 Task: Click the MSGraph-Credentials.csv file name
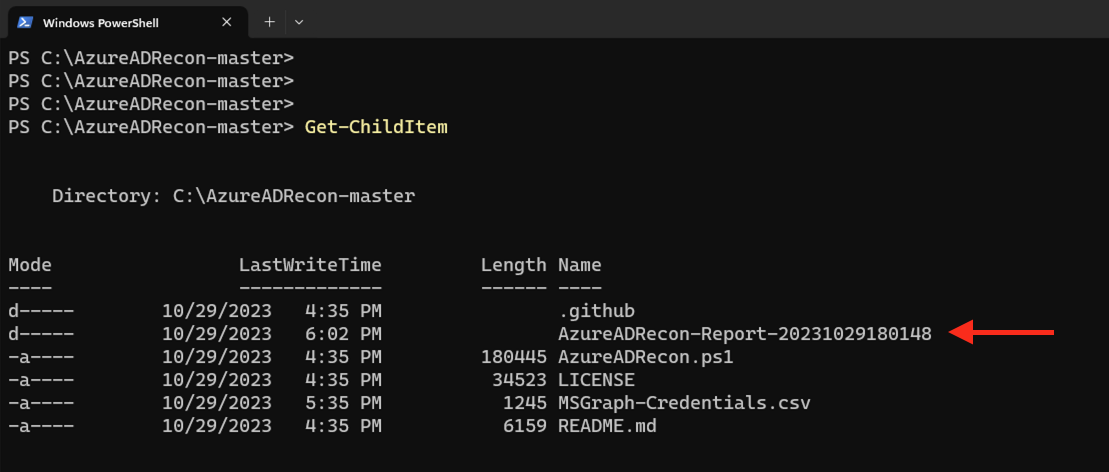(x=684, y=403)
